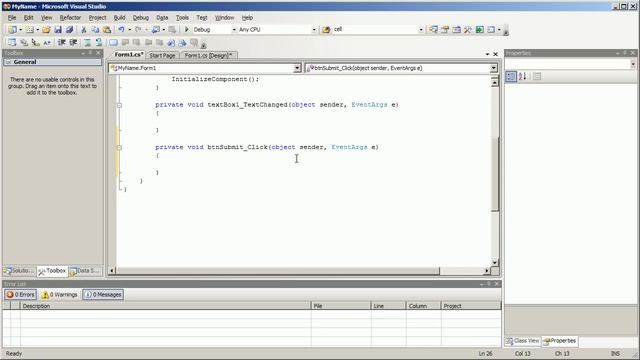Viewport: 640px width, 360px height.
Task: Toggle auto-hide pin on Properties panel
Action: (x=625, y=53)
